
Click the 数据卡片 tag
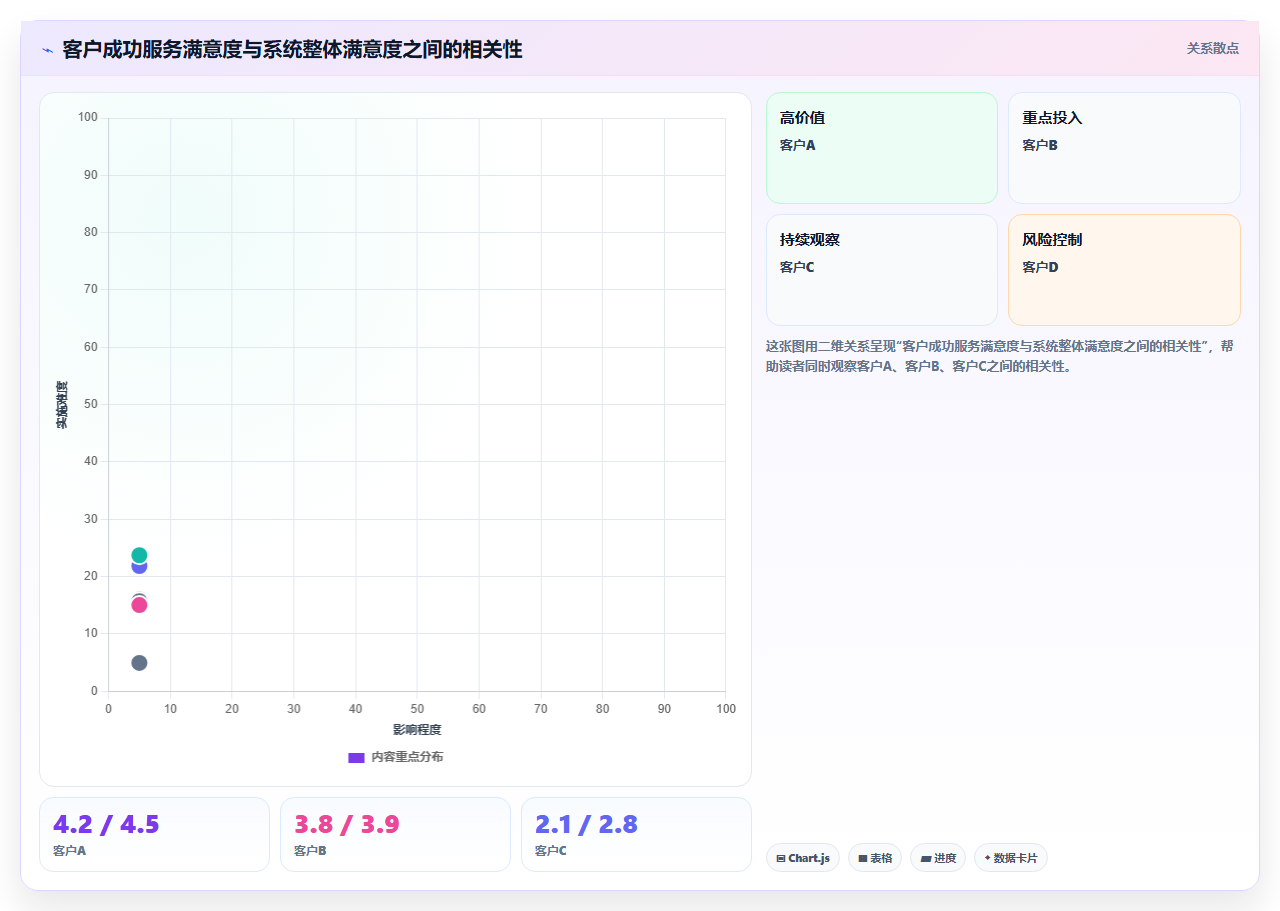pos(1011,858)
